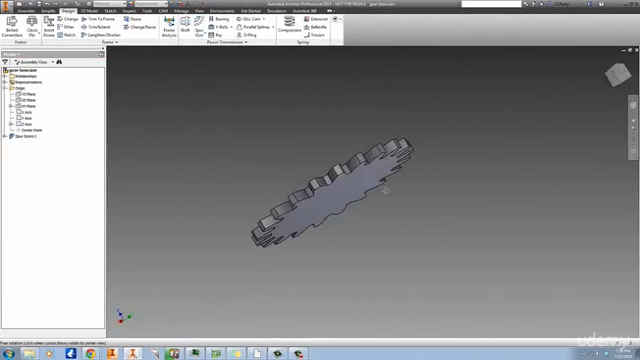Select the top-level assembly node in browser
The image size is (640, 360).
click(x=20, y=70)
